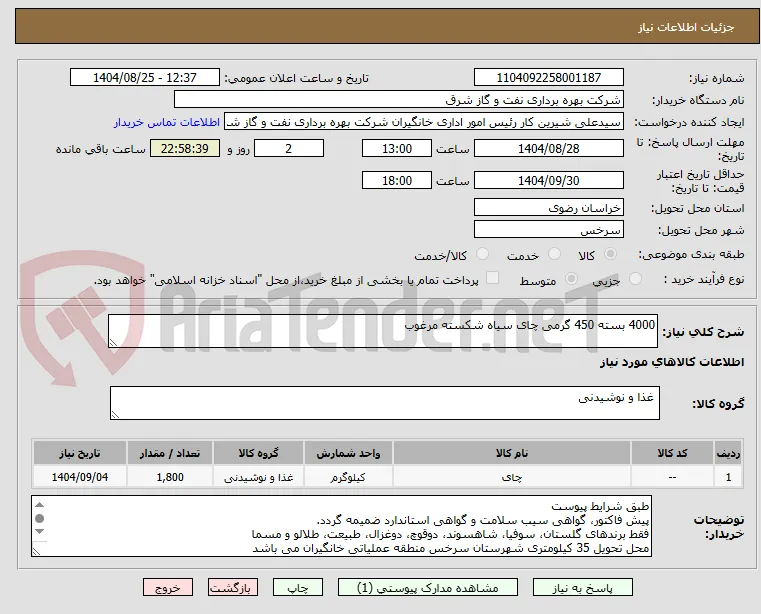Click the resize handle of گروه کالا textarea

[x=115, y=415]
